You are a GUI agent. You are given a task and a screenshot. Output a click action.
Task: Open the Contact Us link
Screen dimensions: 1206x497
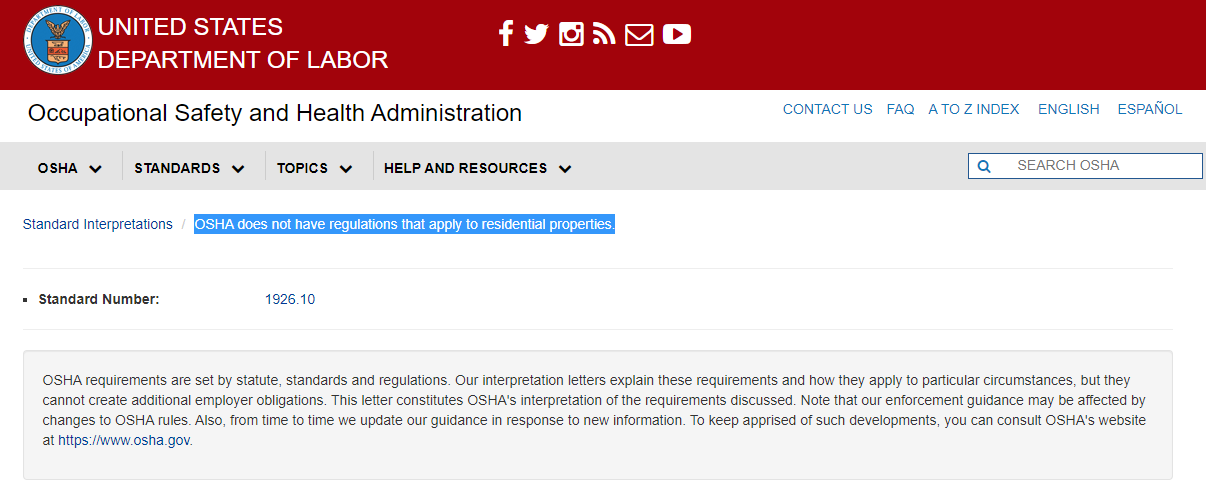pyautogui.click(x=827, y=109)
